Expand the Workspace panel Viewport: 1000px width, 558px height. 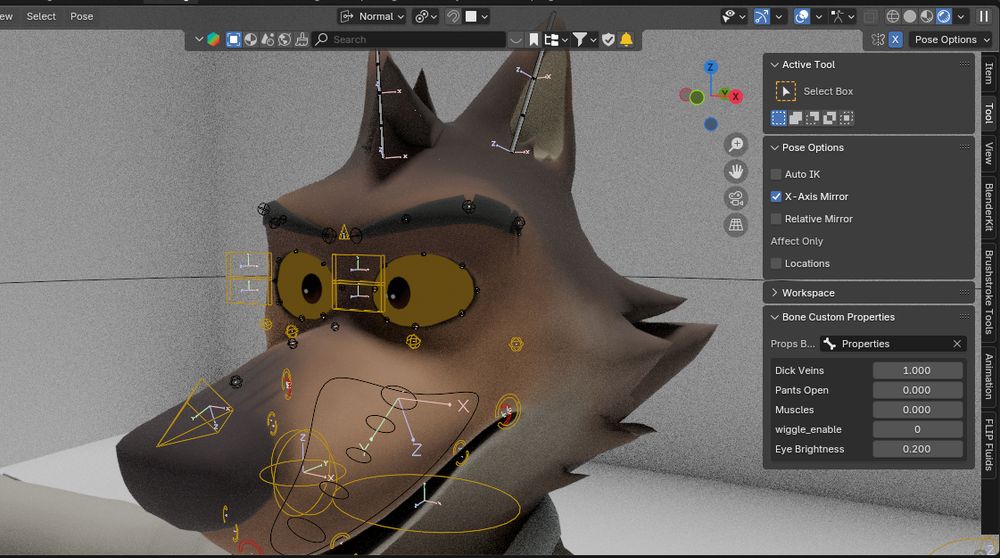click(x=774, y=293)
